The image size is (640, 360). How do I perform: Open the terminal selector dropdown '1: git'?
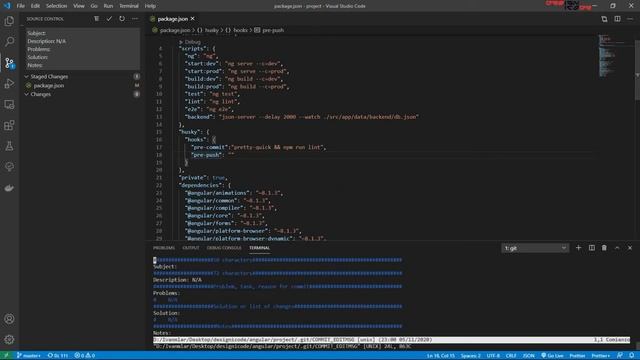tap(535, 248)
